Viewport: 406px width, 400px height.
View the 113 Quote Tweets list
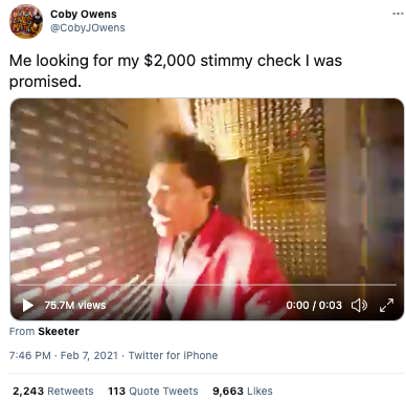tap(153, 391)
